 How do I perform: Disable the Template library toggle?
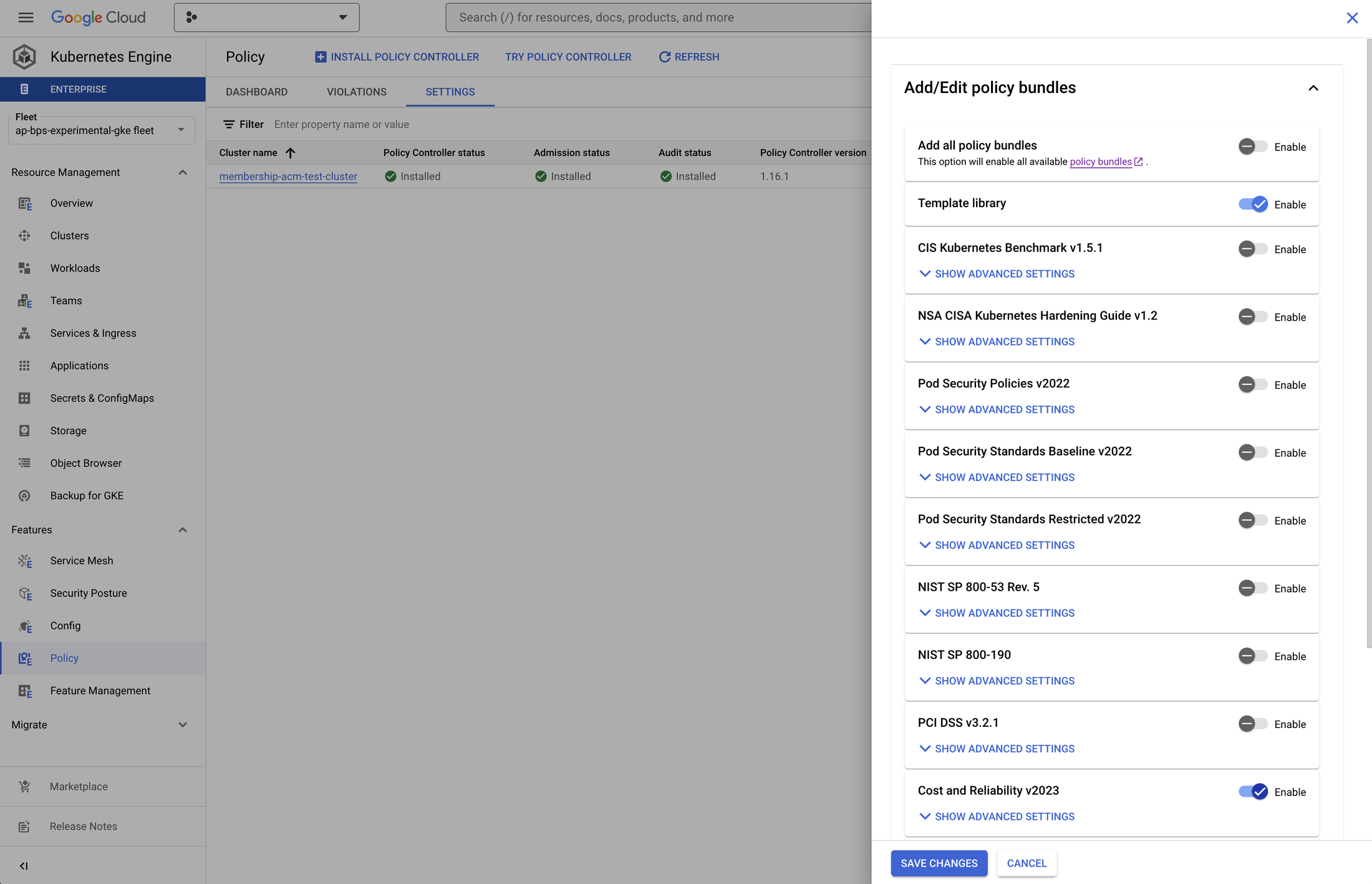1253,204
